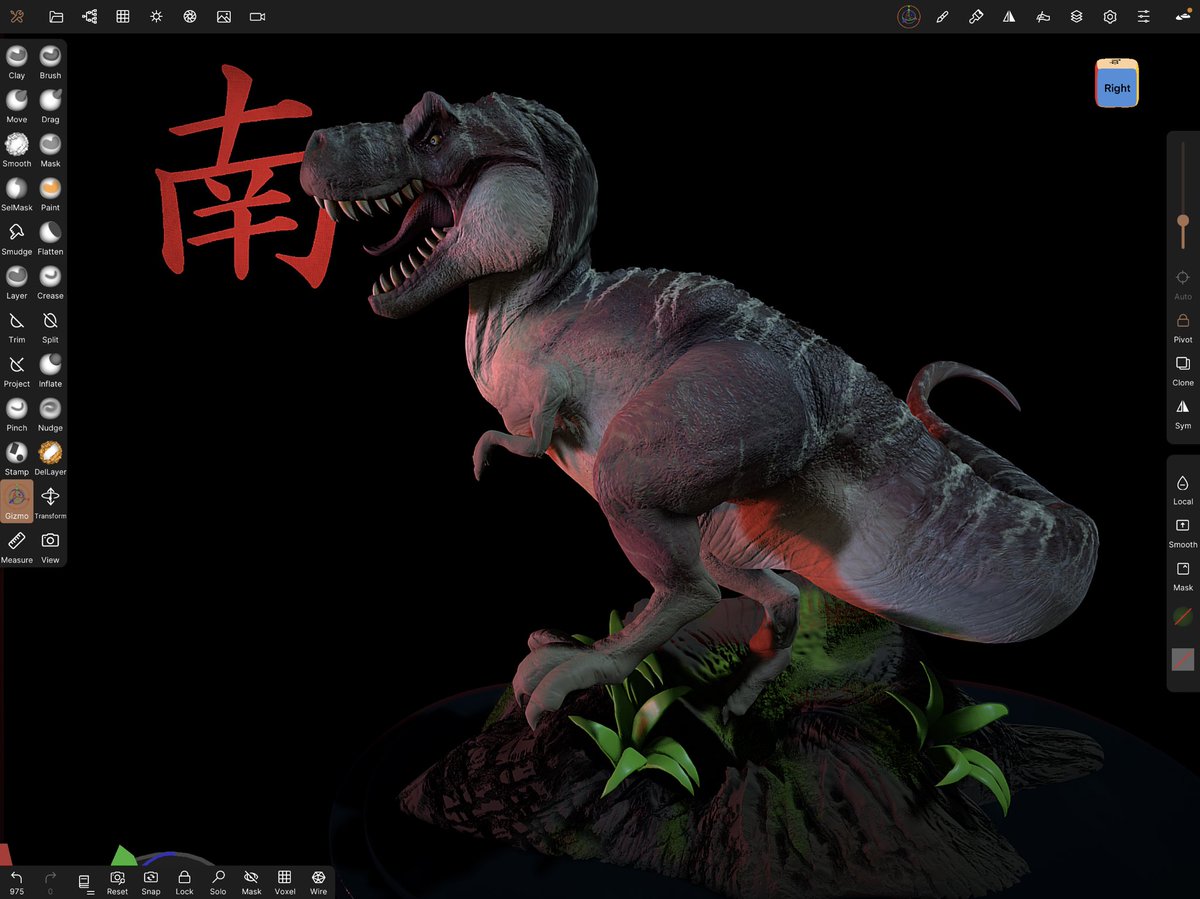Open the Painting paintbrush menu
Viewport: 1200px width, 899px height.
(976, 17)
